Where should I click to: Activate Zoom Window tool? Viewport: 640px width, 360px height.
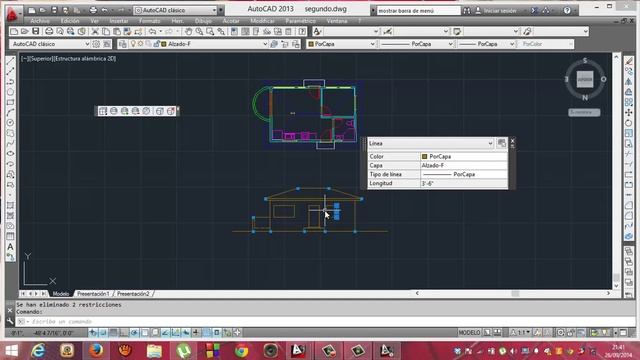210,31
